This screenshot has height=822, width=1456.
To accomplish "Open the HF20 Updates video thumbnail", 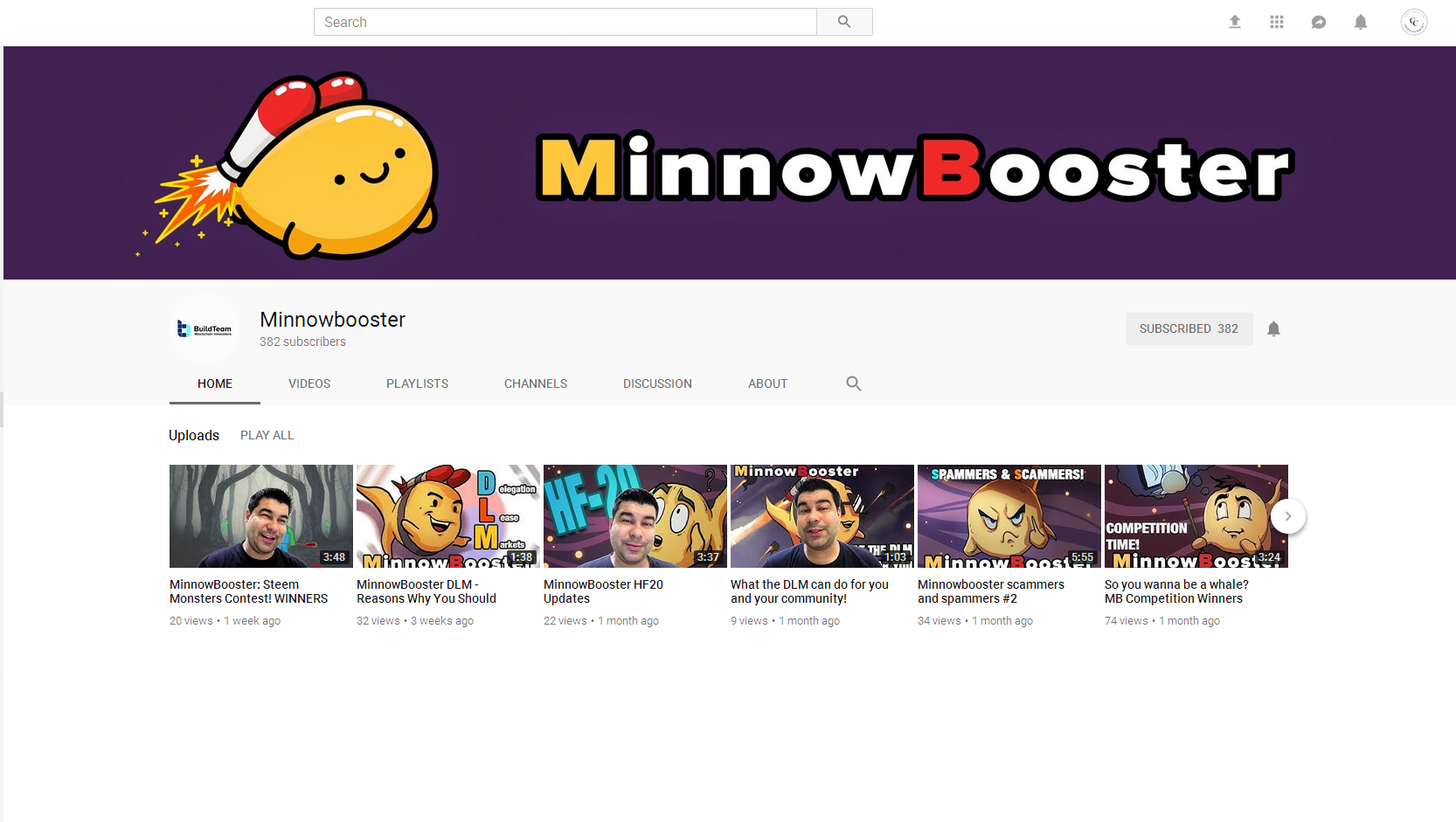I will pyautogui.click(x=635, y=516).
